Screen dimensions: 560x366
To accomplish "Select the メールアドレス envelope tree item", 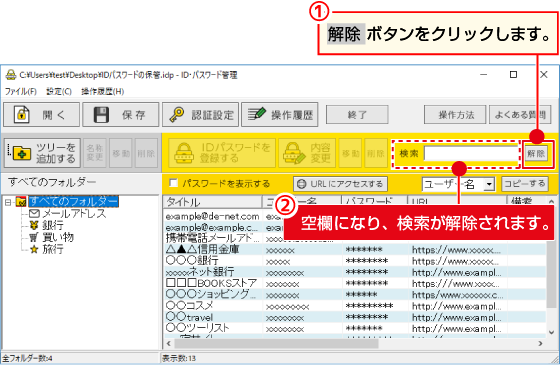I will tap(68, 214).
